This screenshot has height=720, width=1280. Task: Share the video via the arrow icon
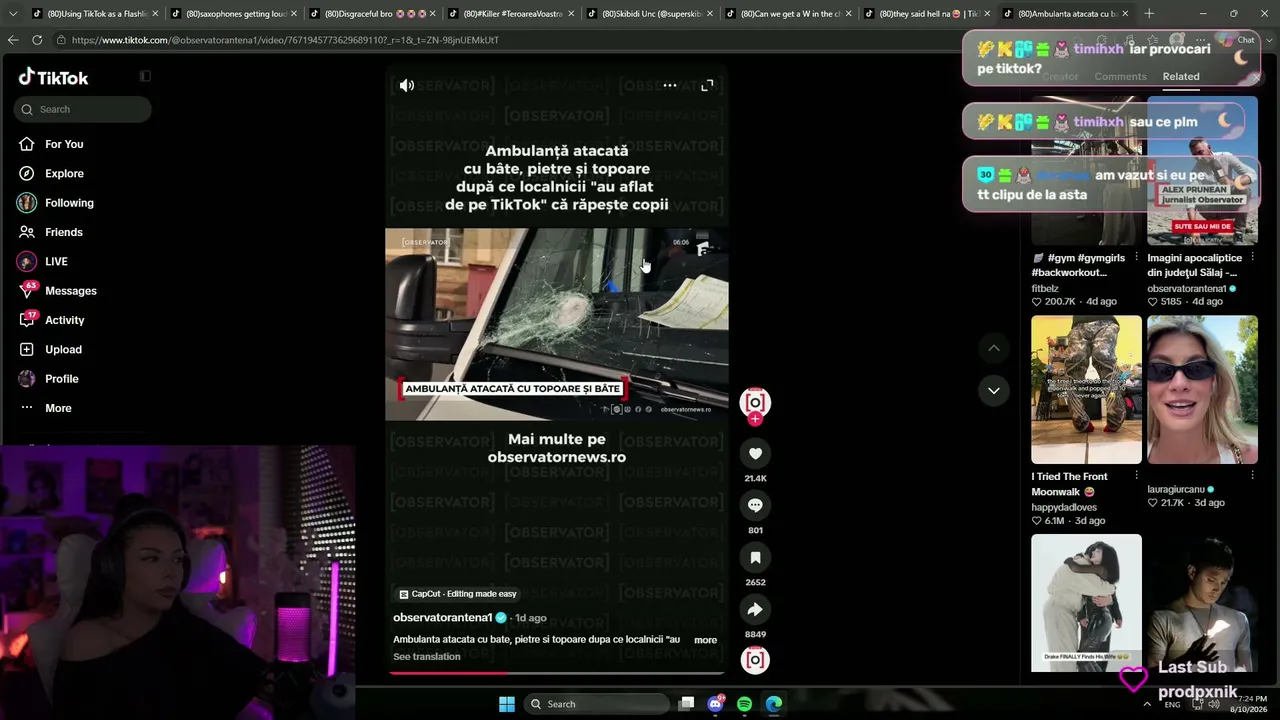coord(755,609)
